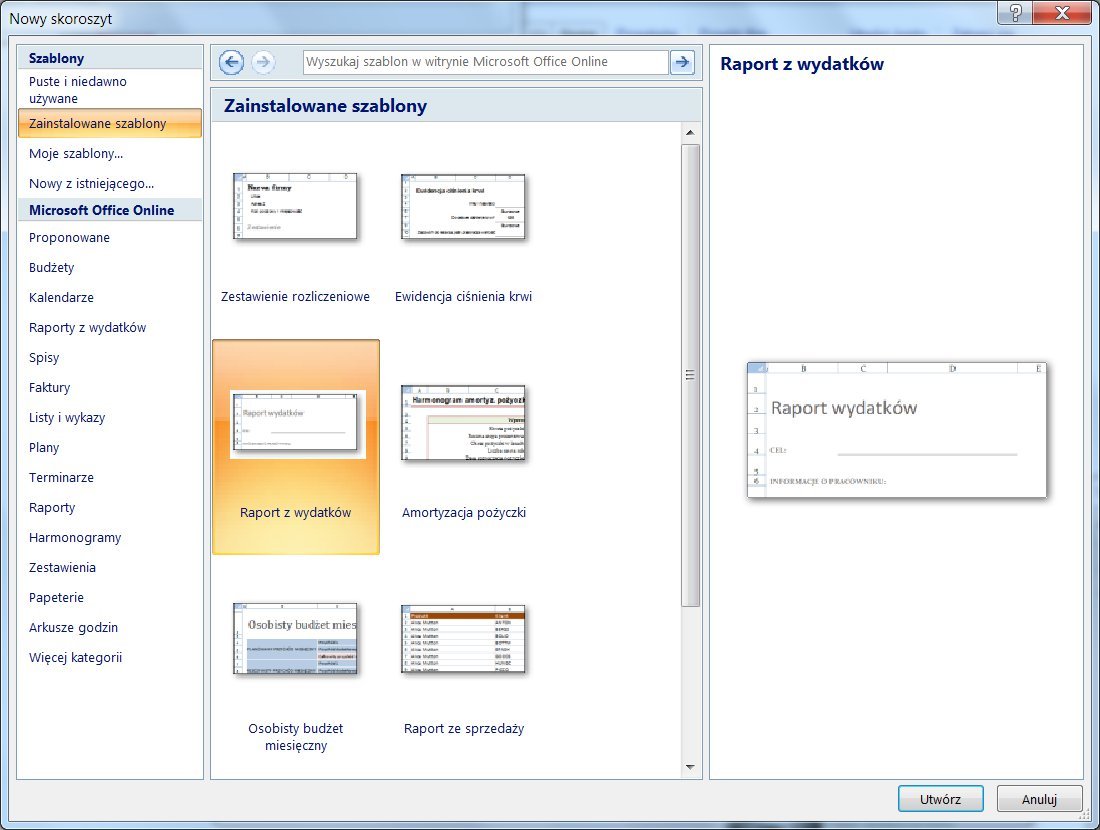Choose the Amortyzacja pożyczki template thumbnail

[x=463, y=423]
